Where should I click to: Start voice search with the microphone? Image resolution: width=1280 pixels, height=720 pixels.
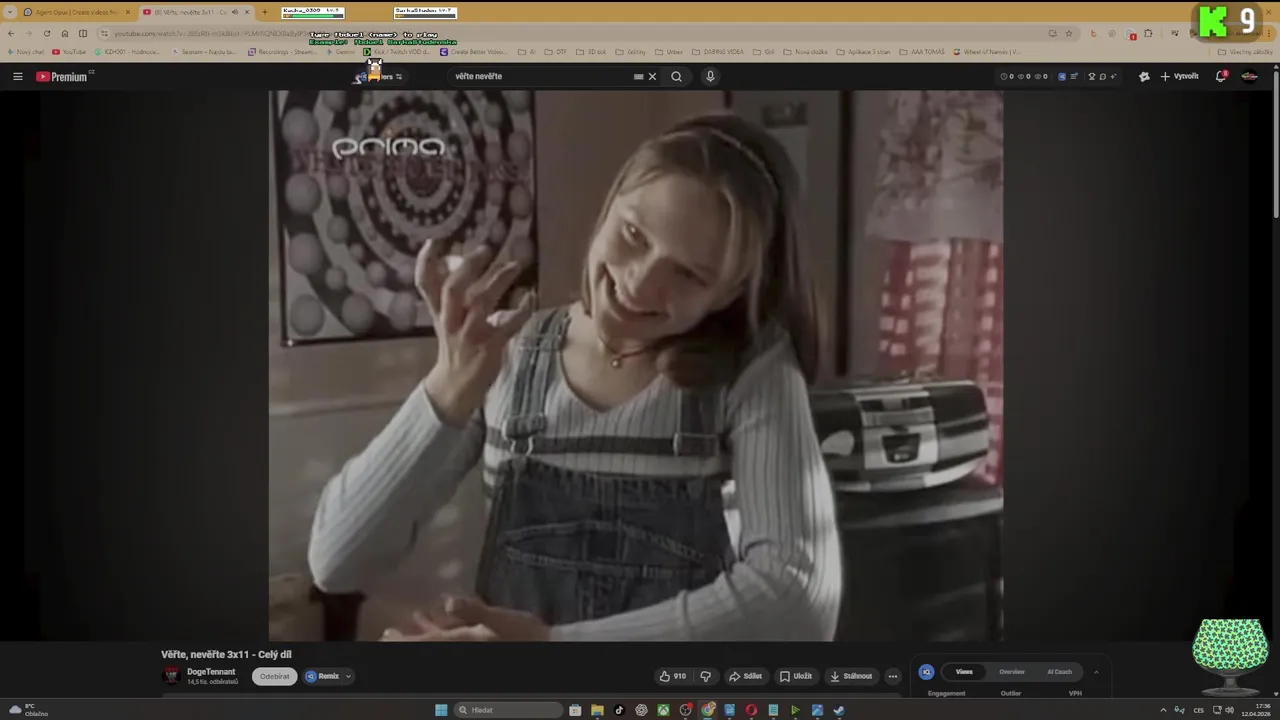pyautogui.click(x=710, y=76)
